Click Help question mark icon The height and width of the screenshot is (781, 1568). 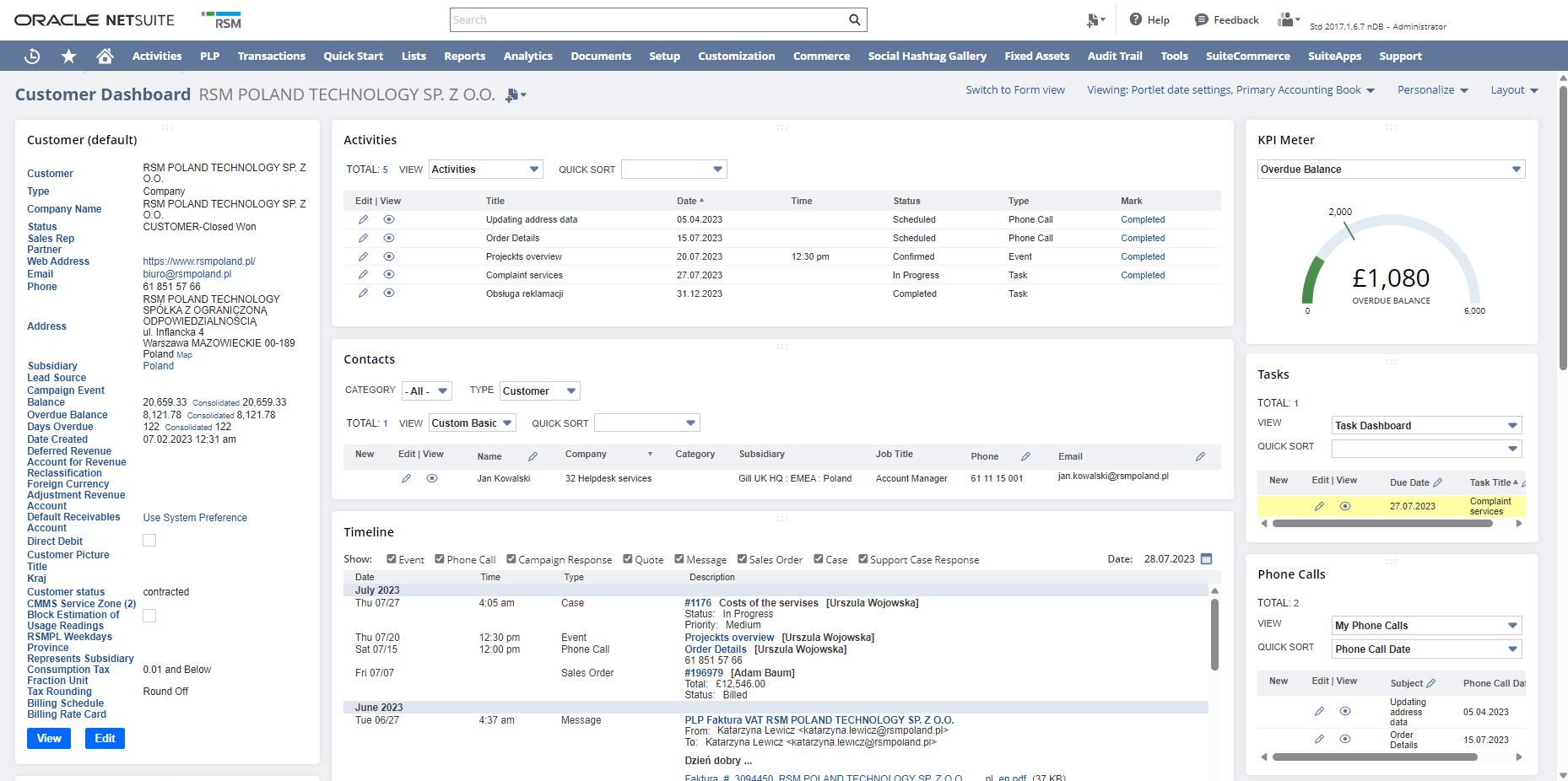(1136, 19)
